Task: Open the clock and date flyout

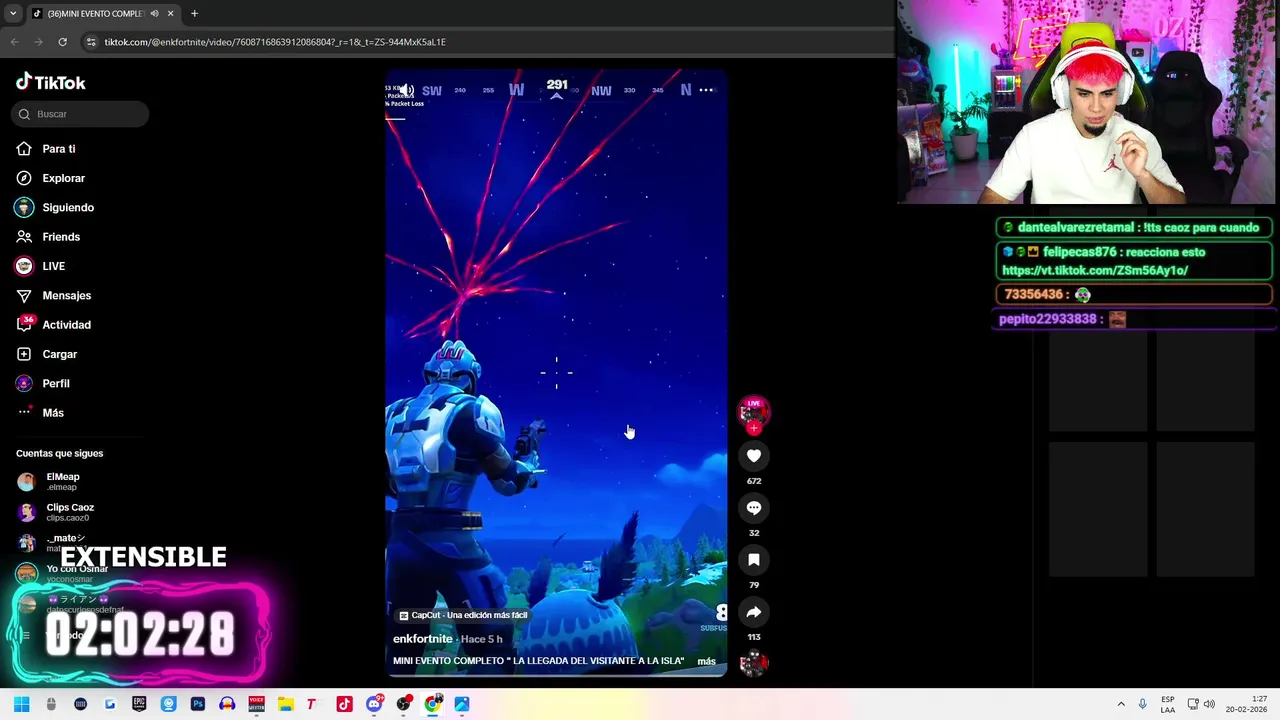Action: click(x=1247, y=704)
